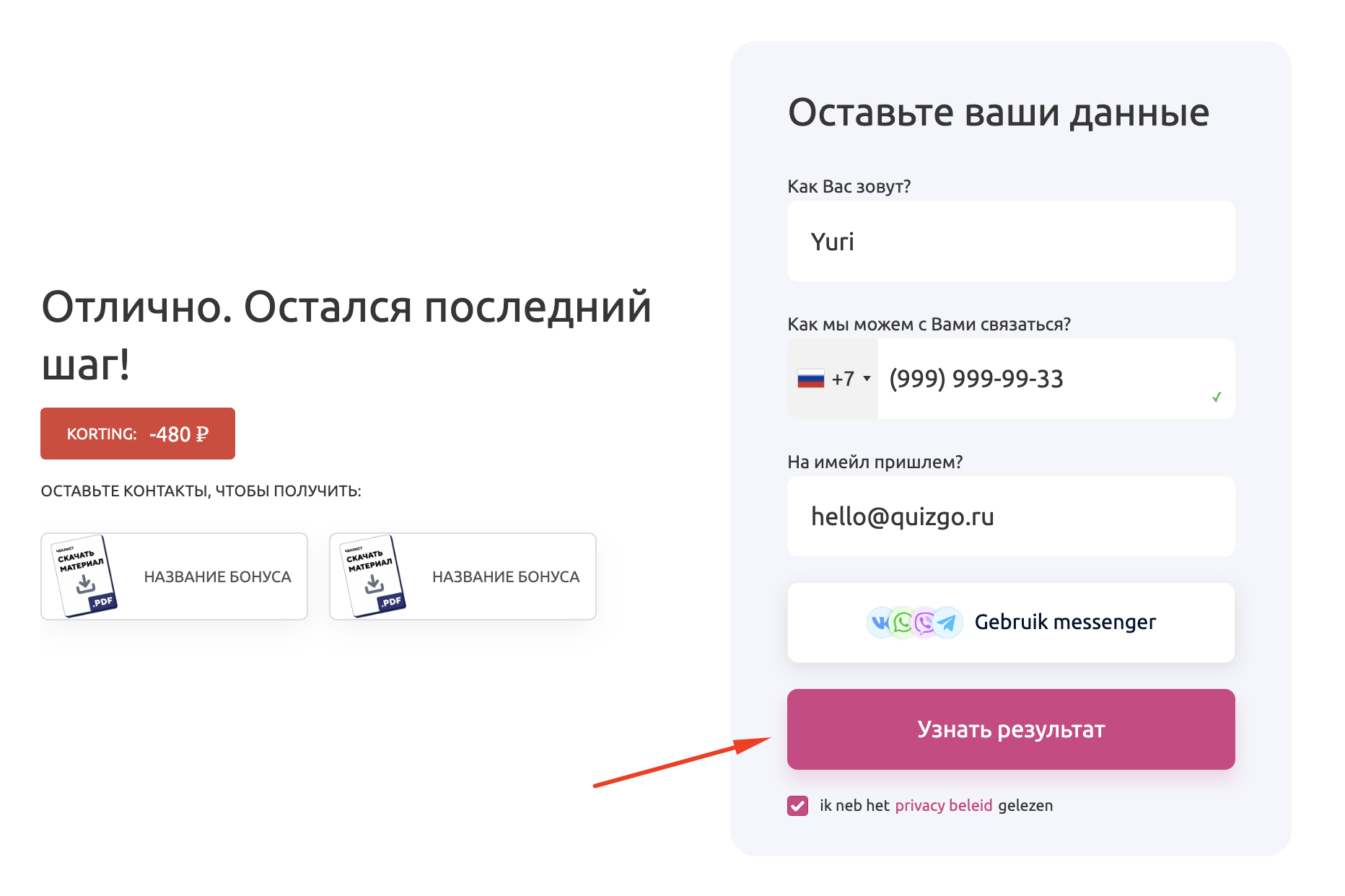
Task: Click the KORTING -480 ₽ discount badge
Action: (x=138, y=434)
